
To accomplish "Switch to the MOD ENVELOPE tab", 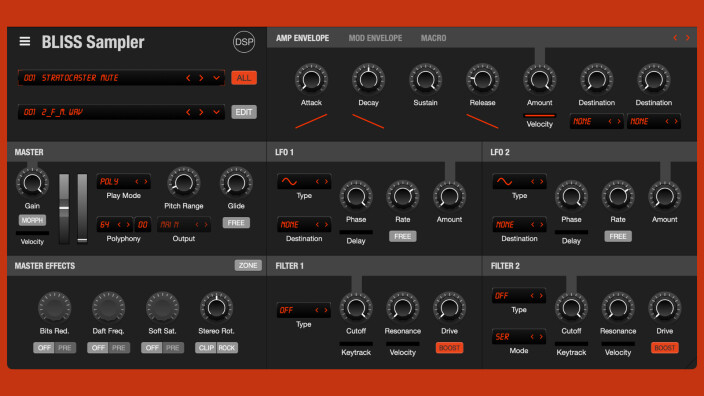I will (375, 38).
